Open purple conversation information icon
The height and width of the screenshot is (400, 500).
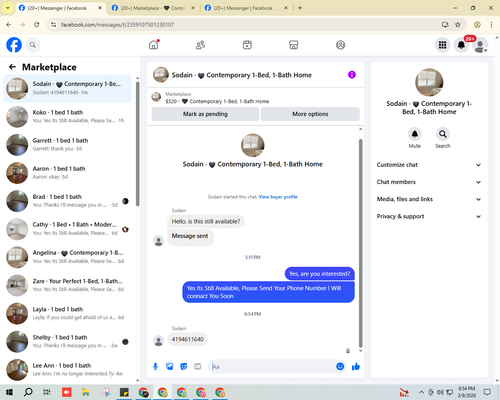352,75
